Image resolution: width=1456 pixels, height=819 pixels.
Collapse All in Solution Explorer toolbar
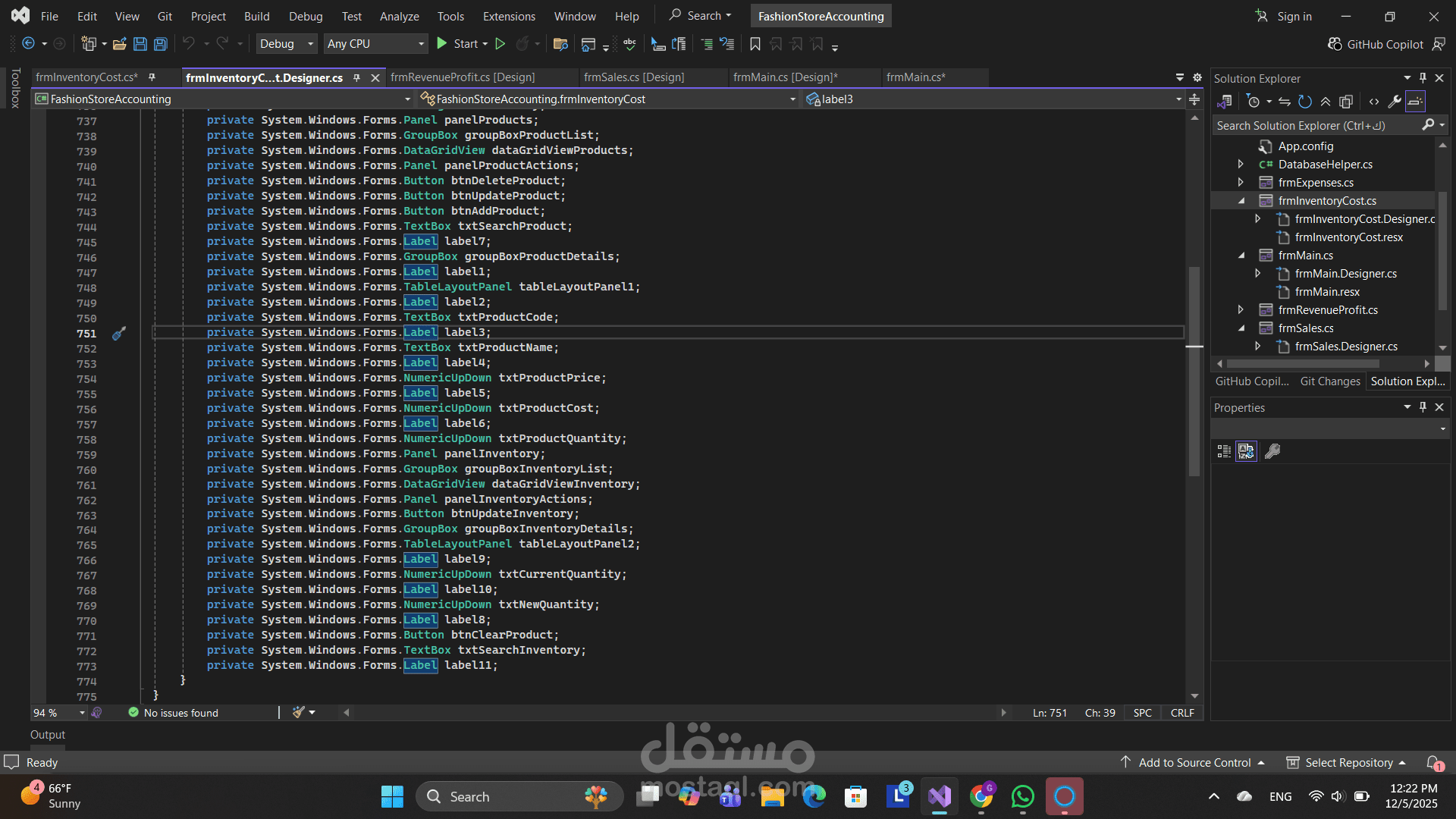point(1326,102)
